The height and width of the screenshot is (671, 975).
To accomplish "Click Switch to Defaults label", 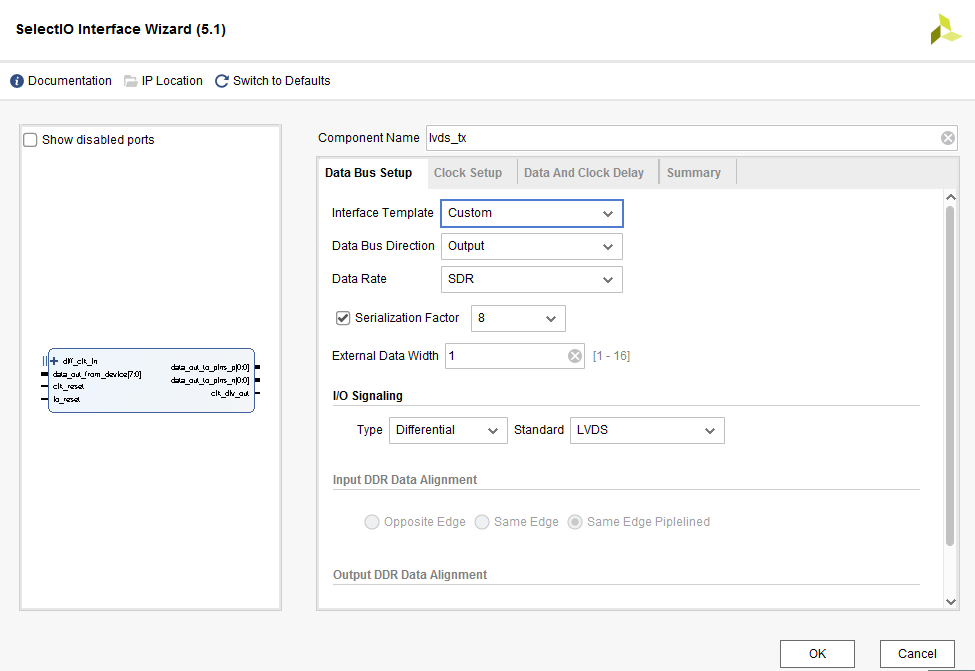I will coord(282,81).
